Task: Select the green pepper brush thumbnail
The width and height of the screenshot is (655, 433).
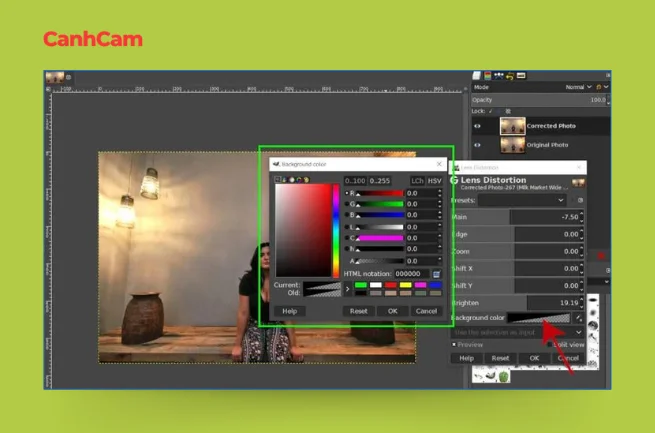Action: [504, 376]
